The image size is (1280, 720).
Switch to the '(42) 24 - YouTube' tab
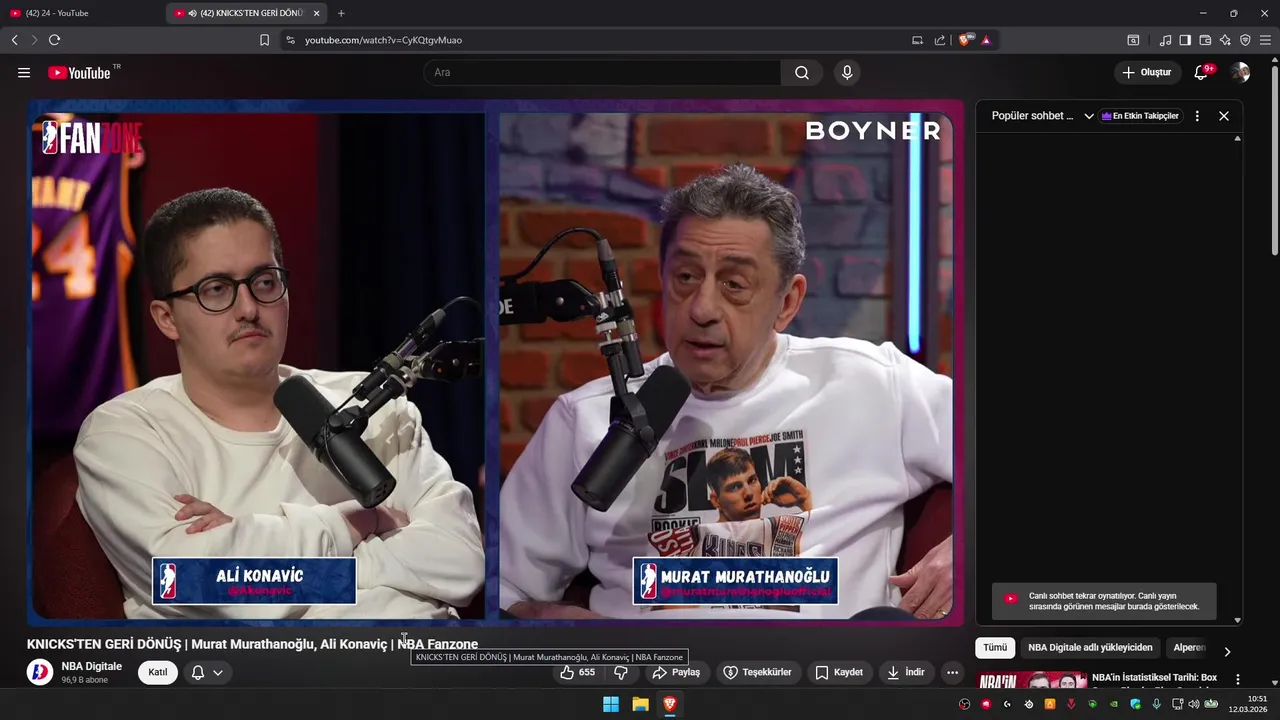[82, 13]
